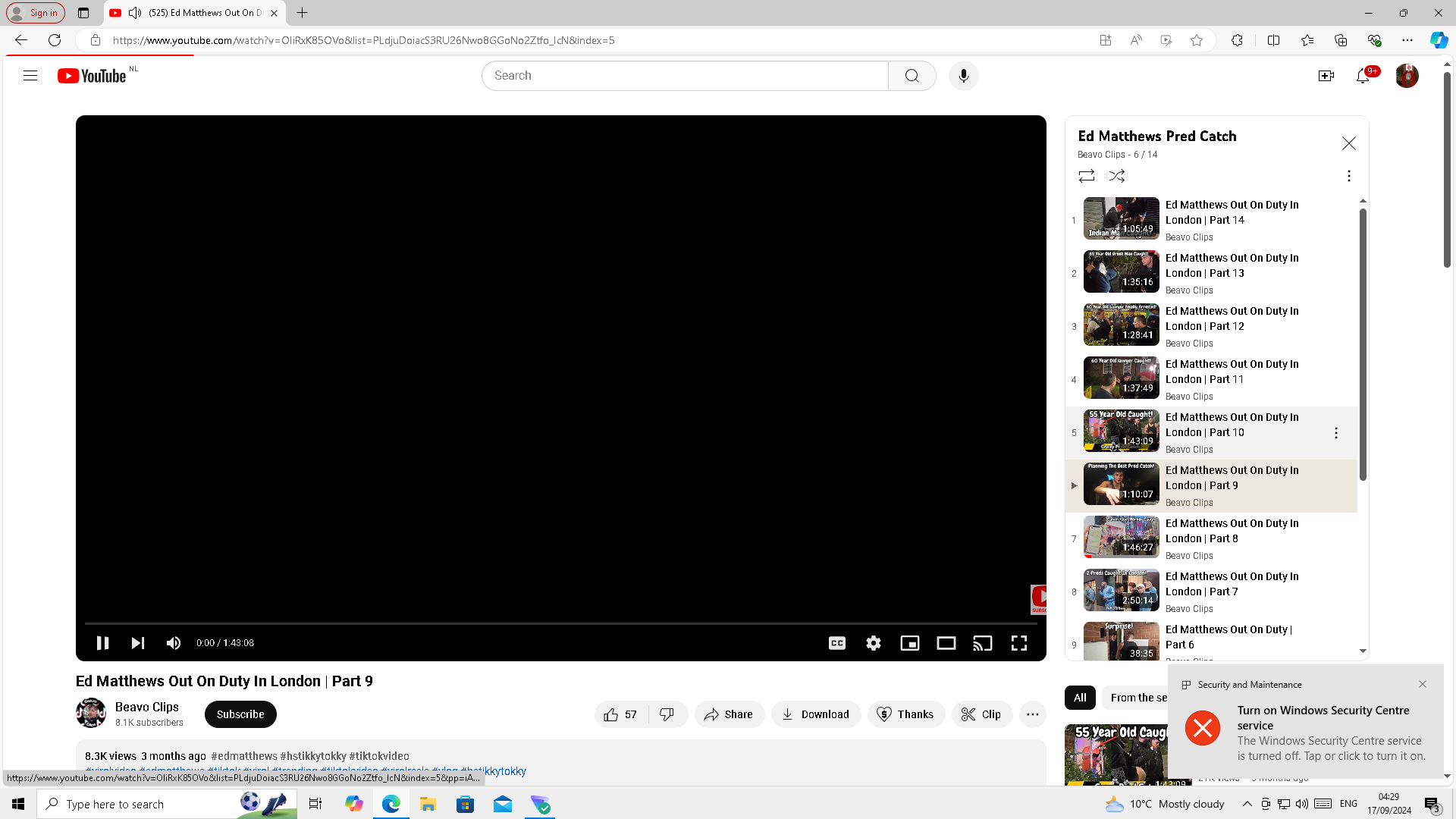Pause the video with the pause button

tap(102, 643)
